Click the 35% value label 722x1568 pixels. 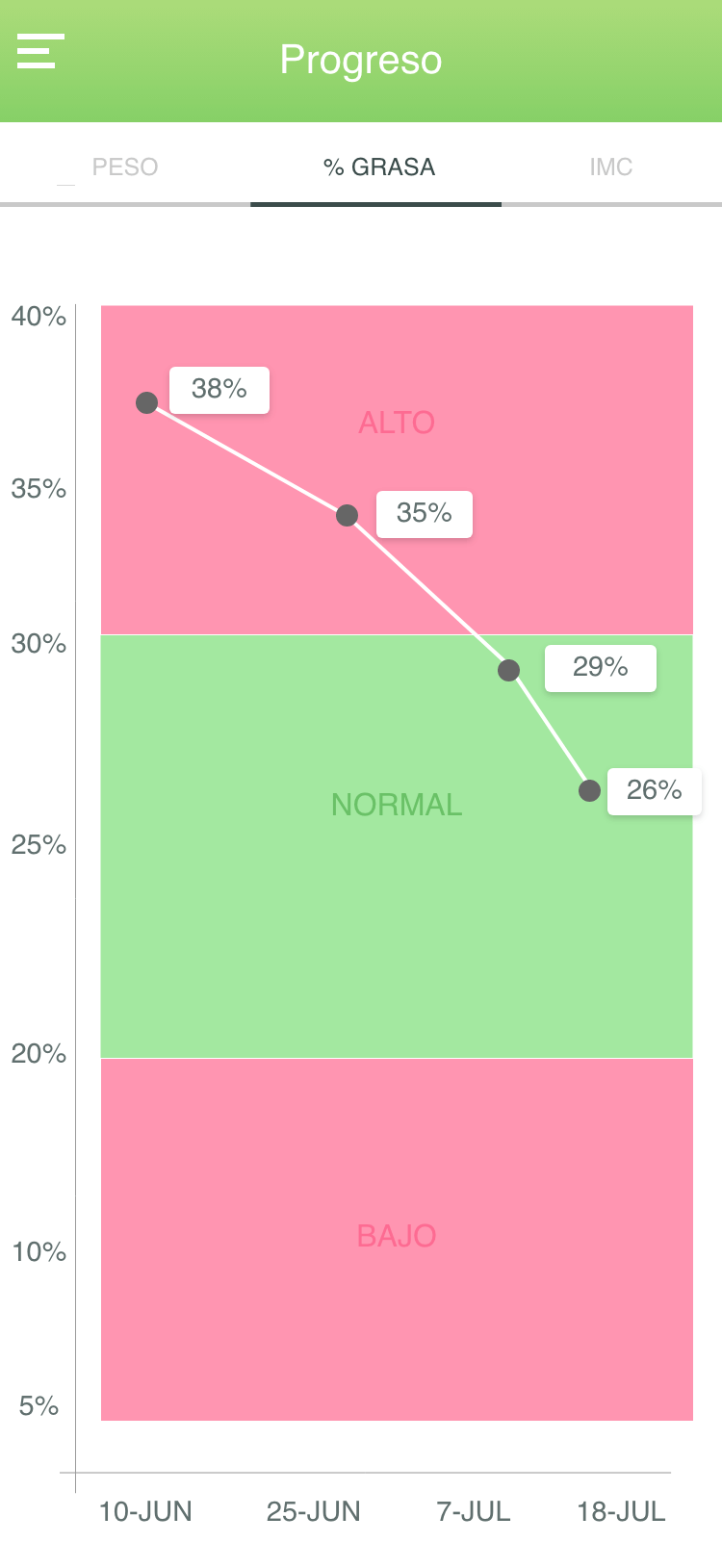[425, 514]
